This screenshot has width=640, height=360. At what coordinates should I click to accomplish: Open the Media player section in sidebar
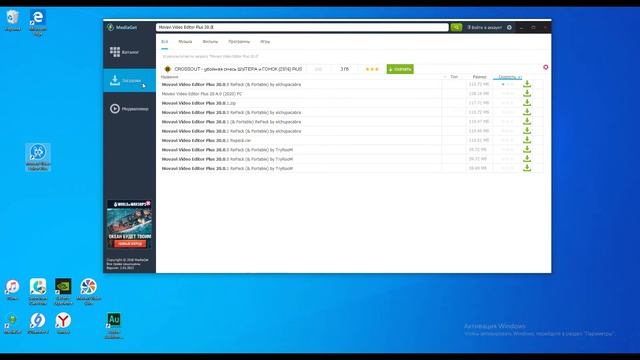tap(129, 109)
